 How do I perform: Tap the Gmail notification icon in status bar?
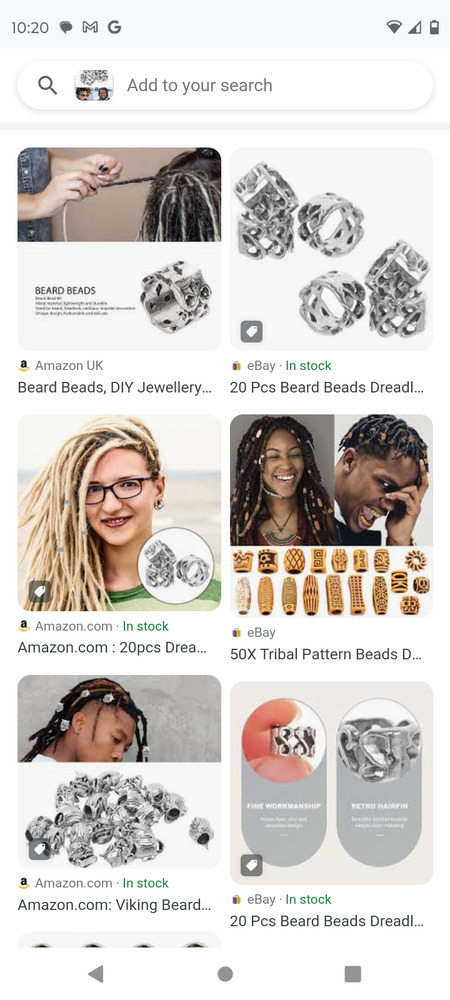pyautogui.click(x=90, y=27)
